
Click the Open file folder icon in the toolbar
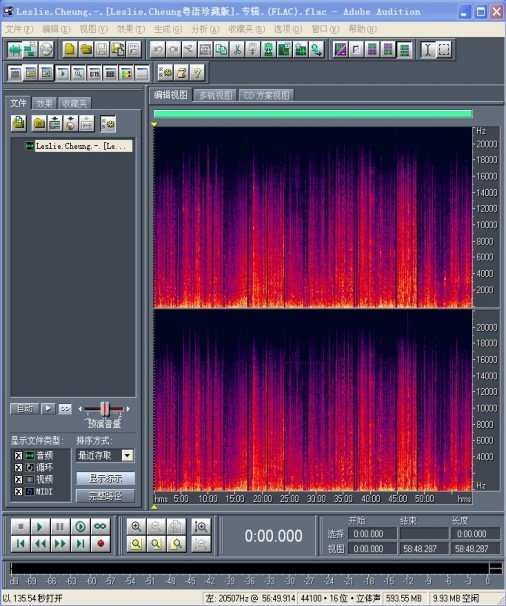tap(86, 49)
